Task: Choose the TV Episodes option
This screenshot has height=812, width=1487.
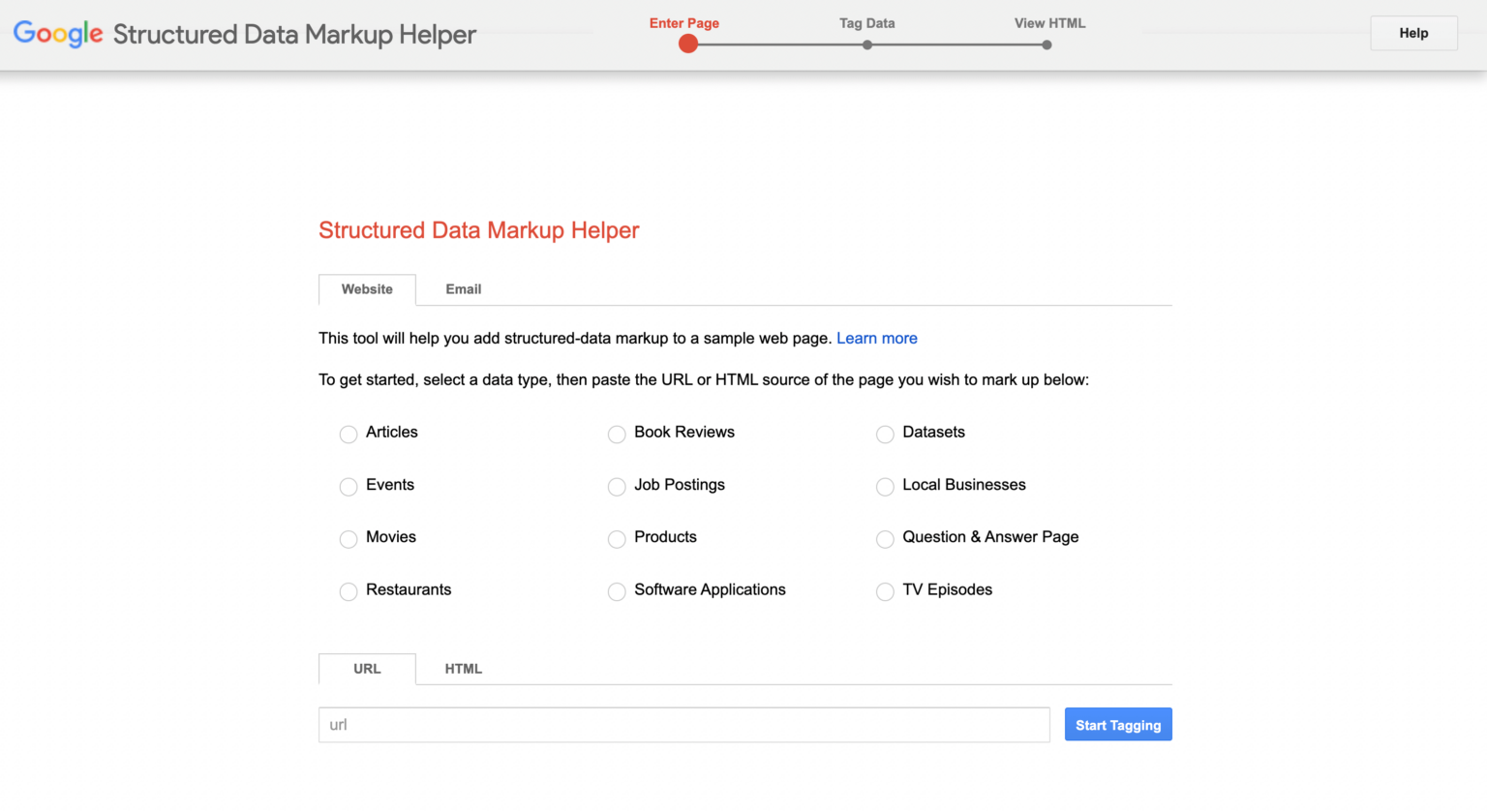Action: (885, 591)
